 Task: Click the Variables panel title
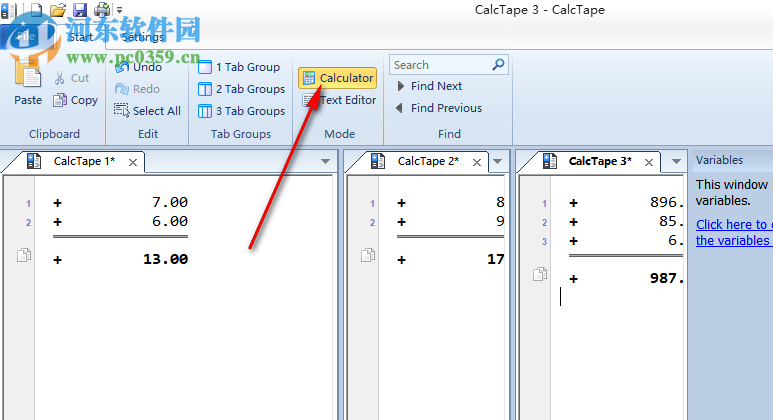(x=719, y=160)
